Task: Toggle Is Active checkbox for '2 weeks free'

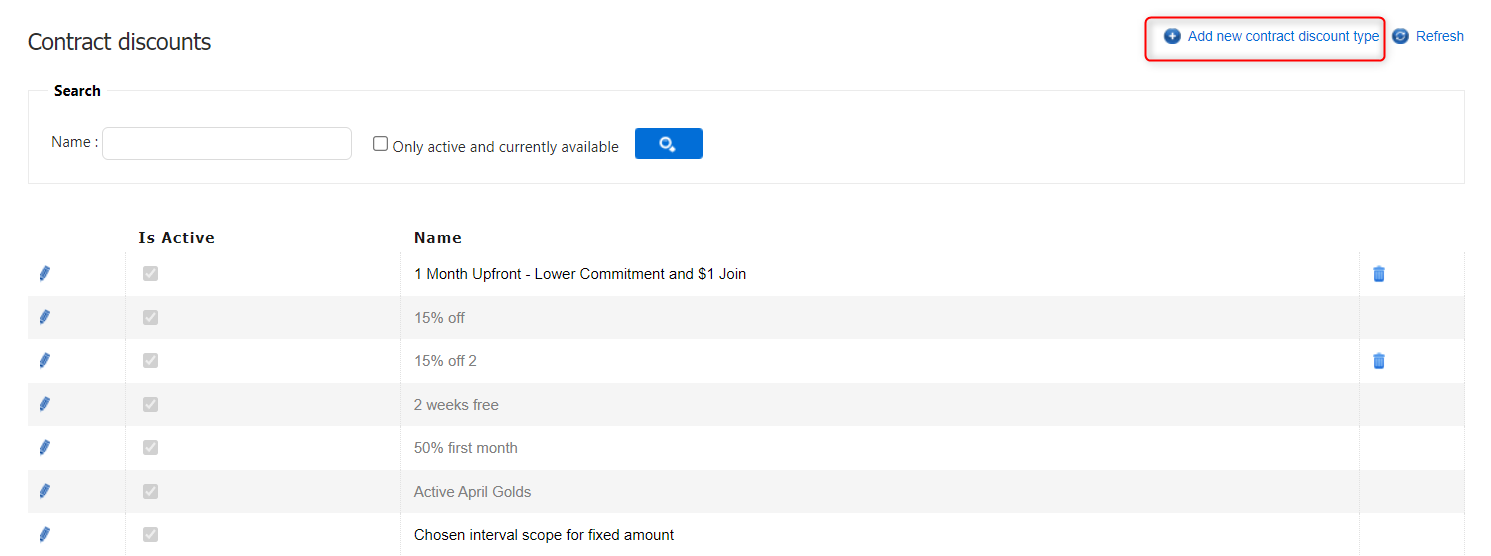Action: [150, 405]
